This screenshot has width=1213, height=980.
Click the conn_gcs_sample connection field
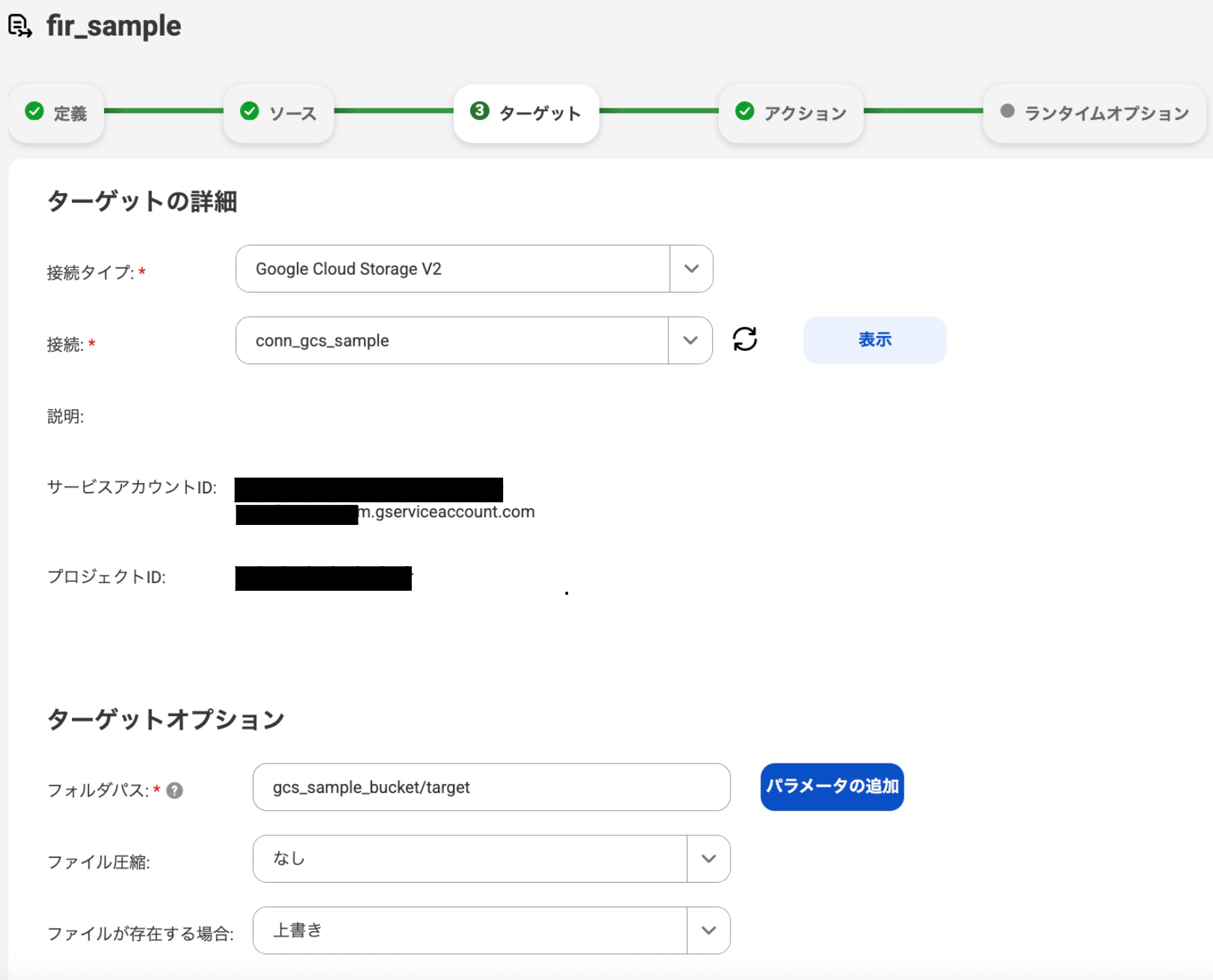452,340
